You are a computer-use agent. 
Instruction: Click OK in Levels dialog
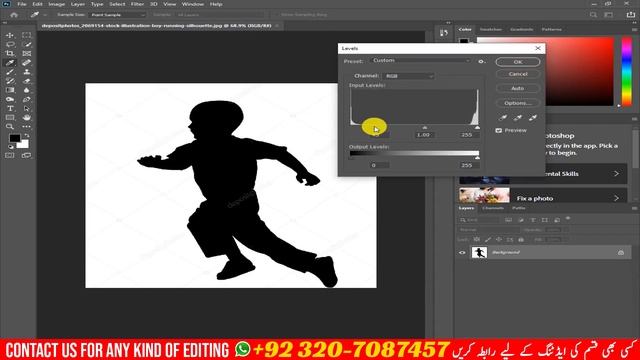(x=518, y=62)
